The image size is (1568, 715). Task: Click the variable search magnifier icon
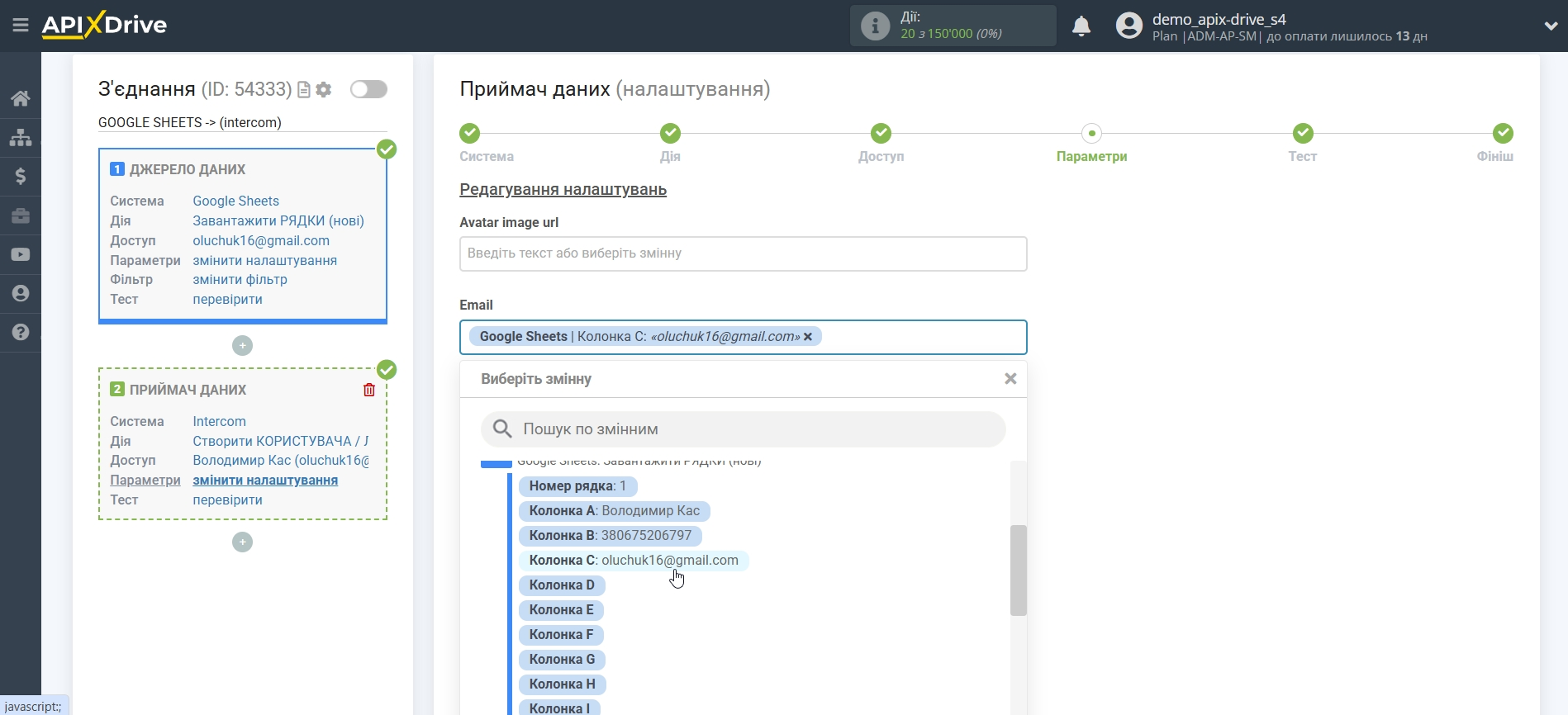[x=502, y=429]
